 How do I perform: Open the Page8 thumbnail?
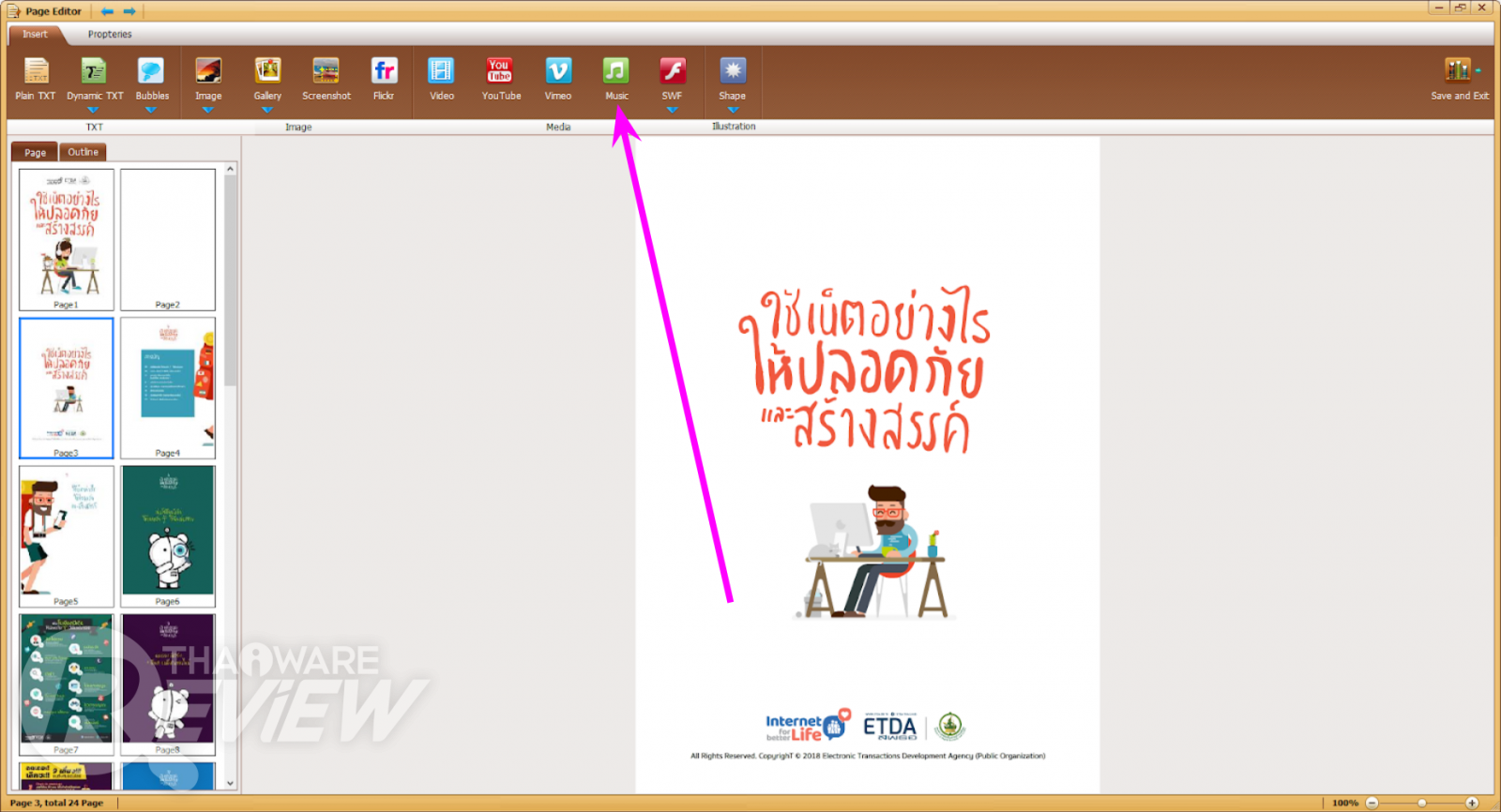[x=168, y=684]
